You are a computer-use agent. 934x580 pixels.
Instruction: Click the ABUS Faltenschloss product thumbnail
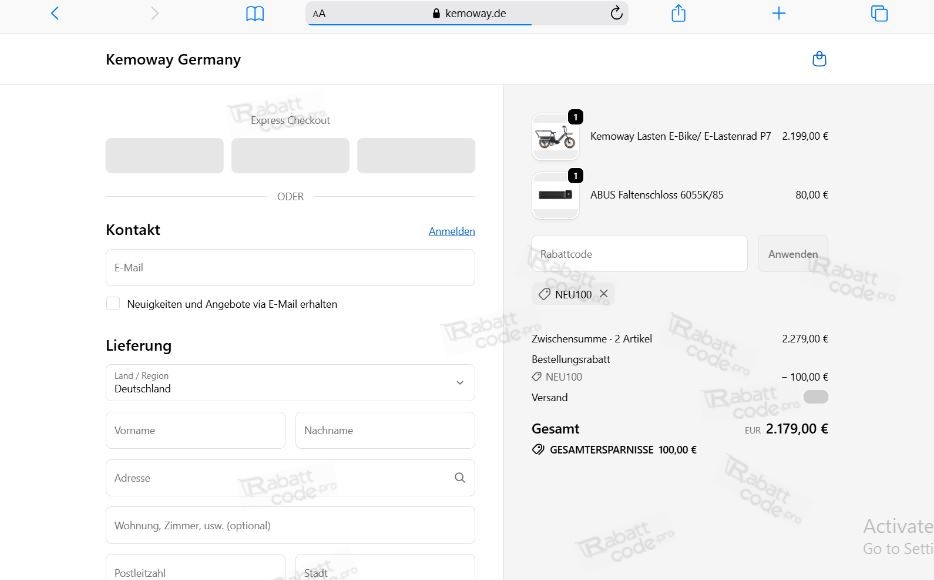point(555,195)
